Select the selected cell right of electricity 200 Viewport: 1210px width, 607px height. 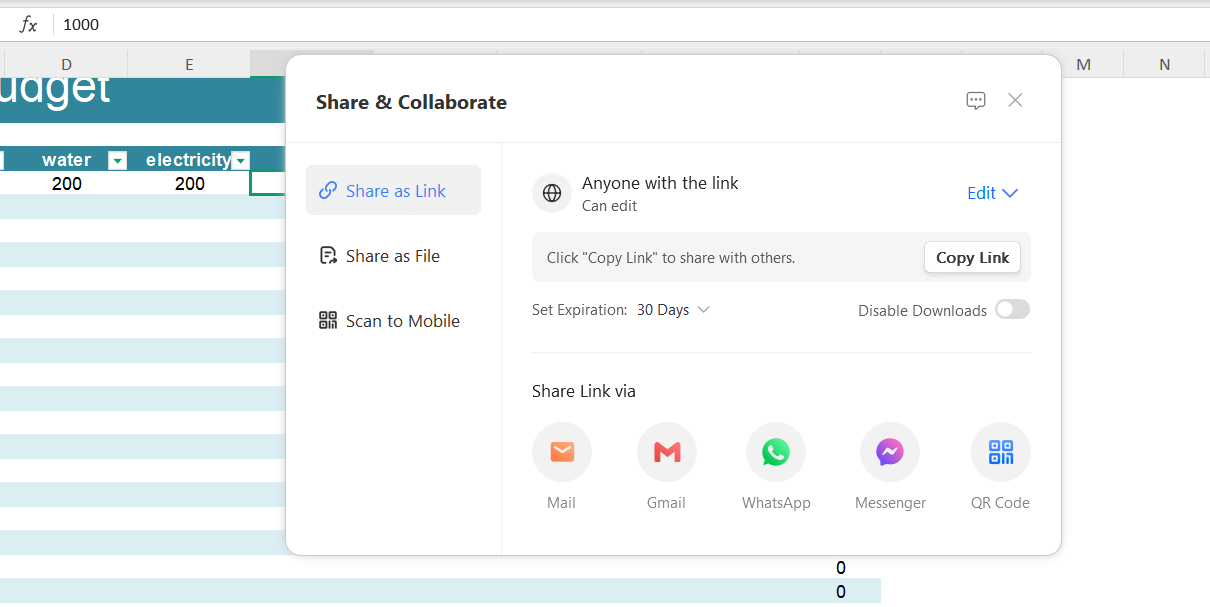(268, 184)
